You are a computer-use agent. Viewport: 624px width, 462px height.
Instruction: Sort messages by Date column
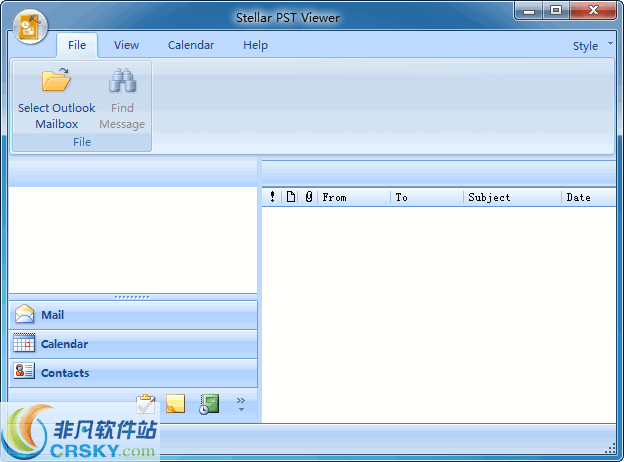[589, 197]
